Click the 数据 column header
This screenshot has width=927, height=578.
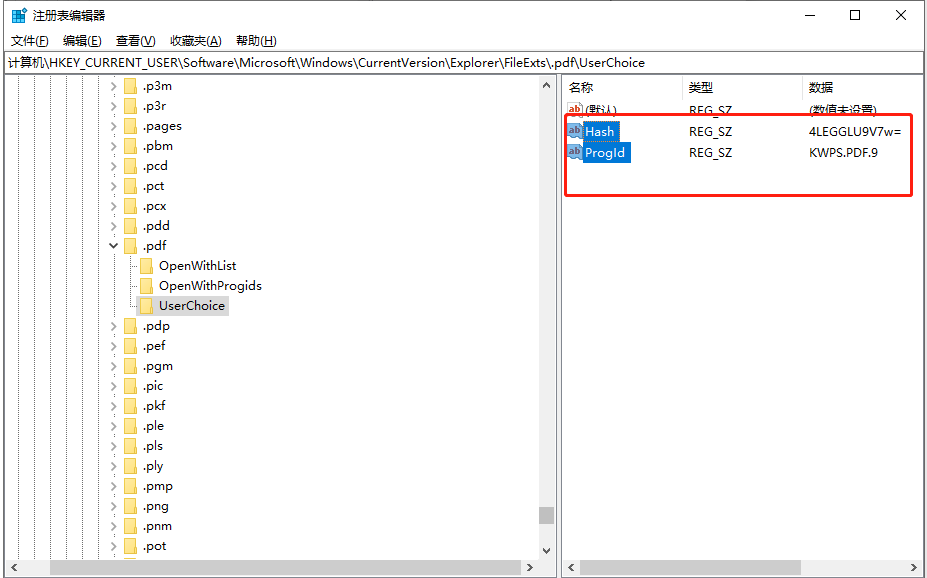tap(821, 88)
